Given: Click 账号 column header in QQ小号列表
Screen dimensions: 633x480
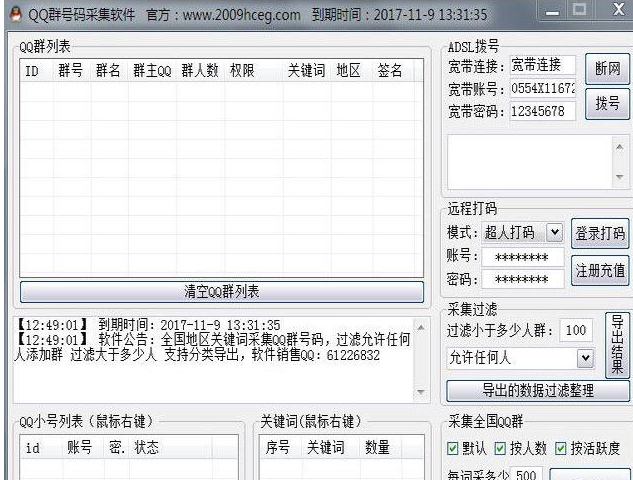Looking at the screenshot, I should [x=84, y=447].
